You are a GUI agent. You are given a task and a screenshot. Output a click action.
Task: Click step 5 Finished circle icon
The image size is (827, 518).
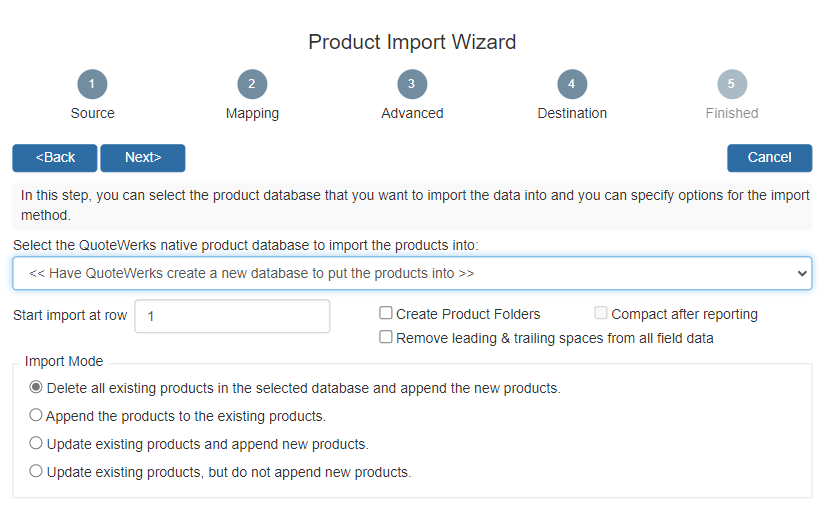[732, 84]
